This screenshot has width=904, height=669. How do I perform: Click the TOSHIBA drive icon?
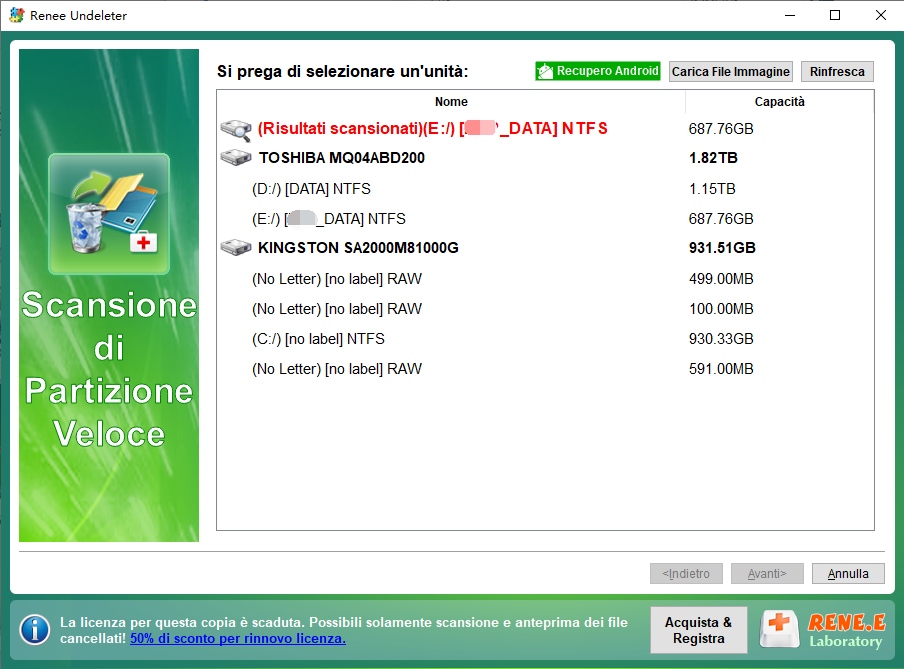tap(236, 157)
